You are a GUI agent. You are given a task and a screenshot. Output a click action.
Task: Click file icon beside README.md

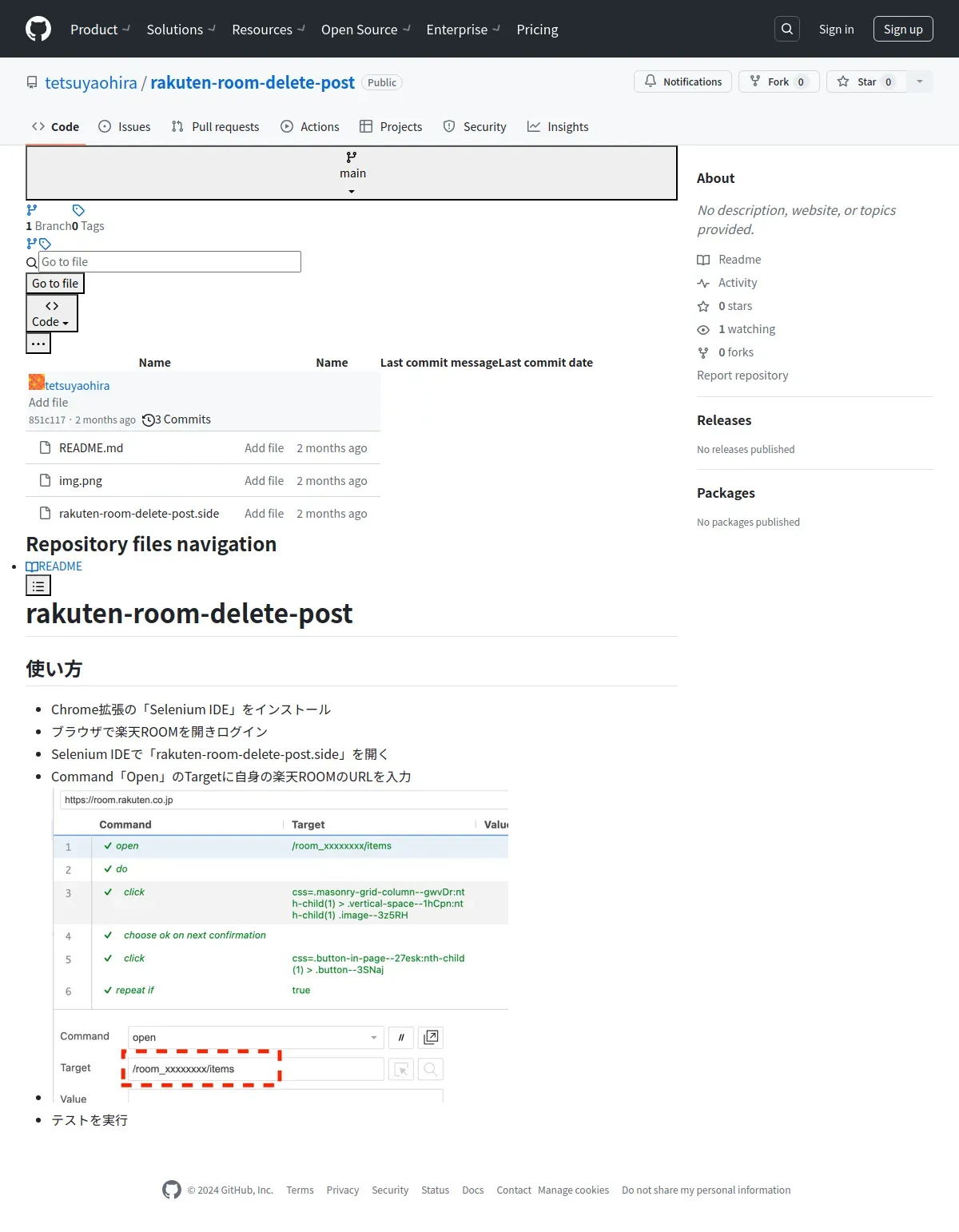tap(46, 447)
